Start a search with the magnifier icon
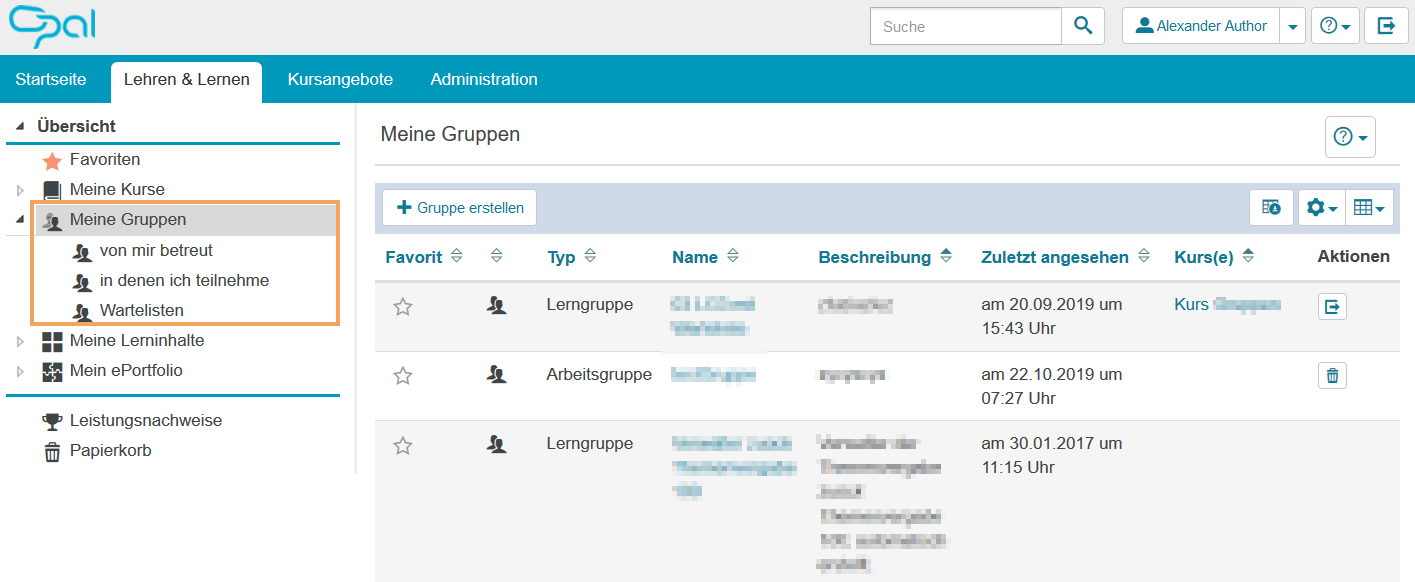 1083,26
